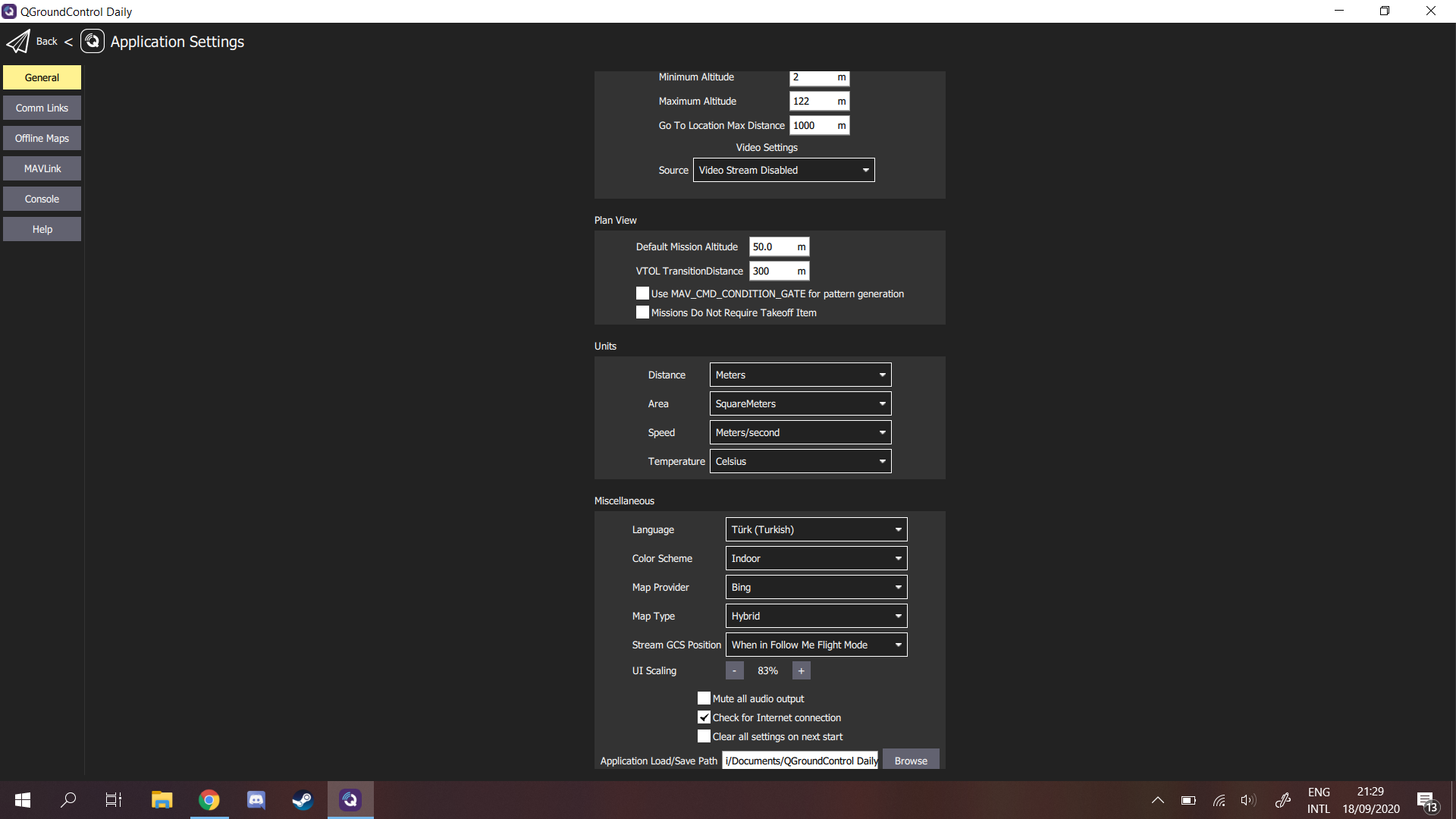The width and height of the screenshot is (1456, 819).
Task: Open the Language dropdown
Action: click(x=815, y=529)
